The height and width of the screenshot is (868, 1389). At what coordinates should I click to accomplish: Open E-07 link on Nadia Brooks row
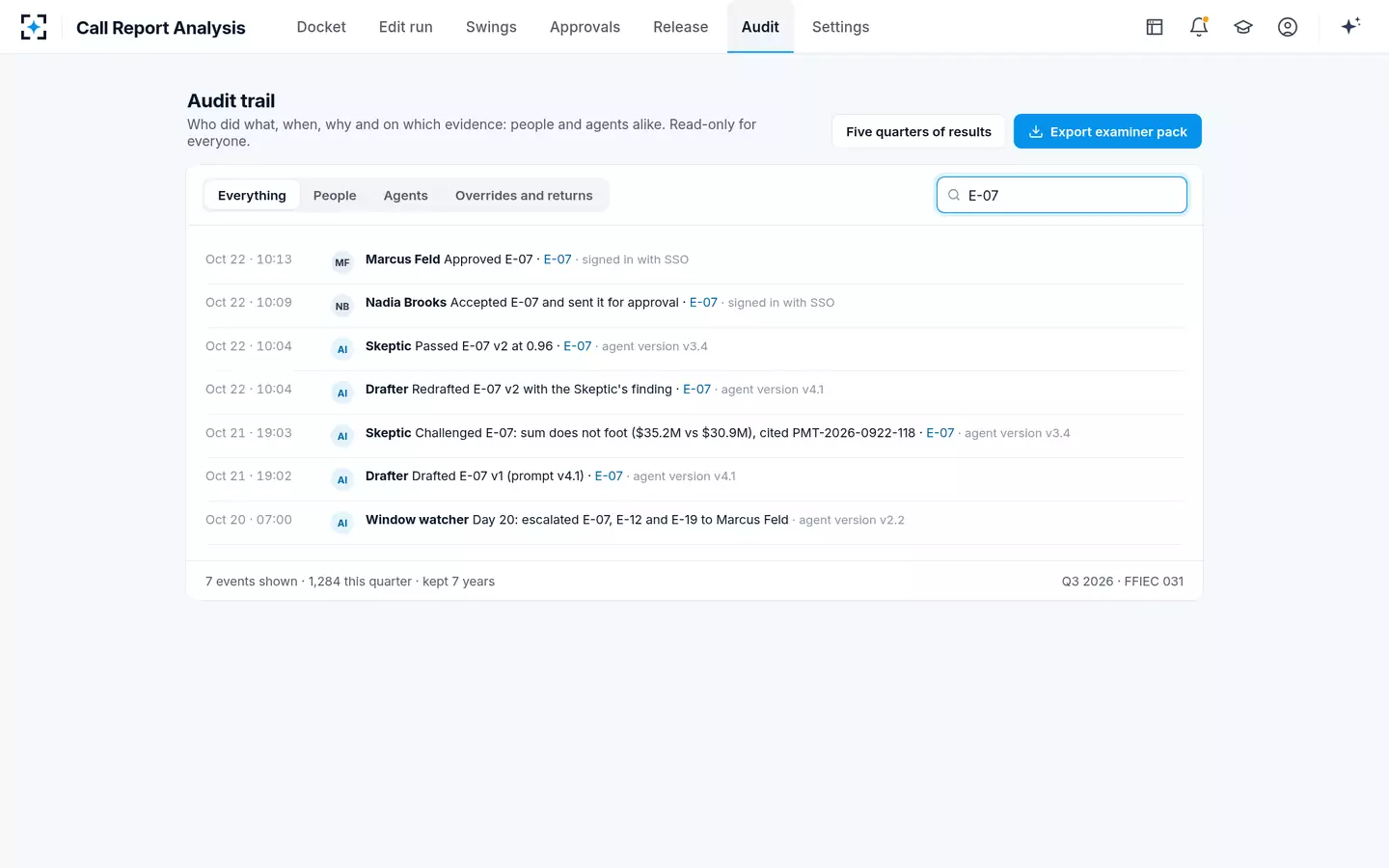[x=703, y=303]
